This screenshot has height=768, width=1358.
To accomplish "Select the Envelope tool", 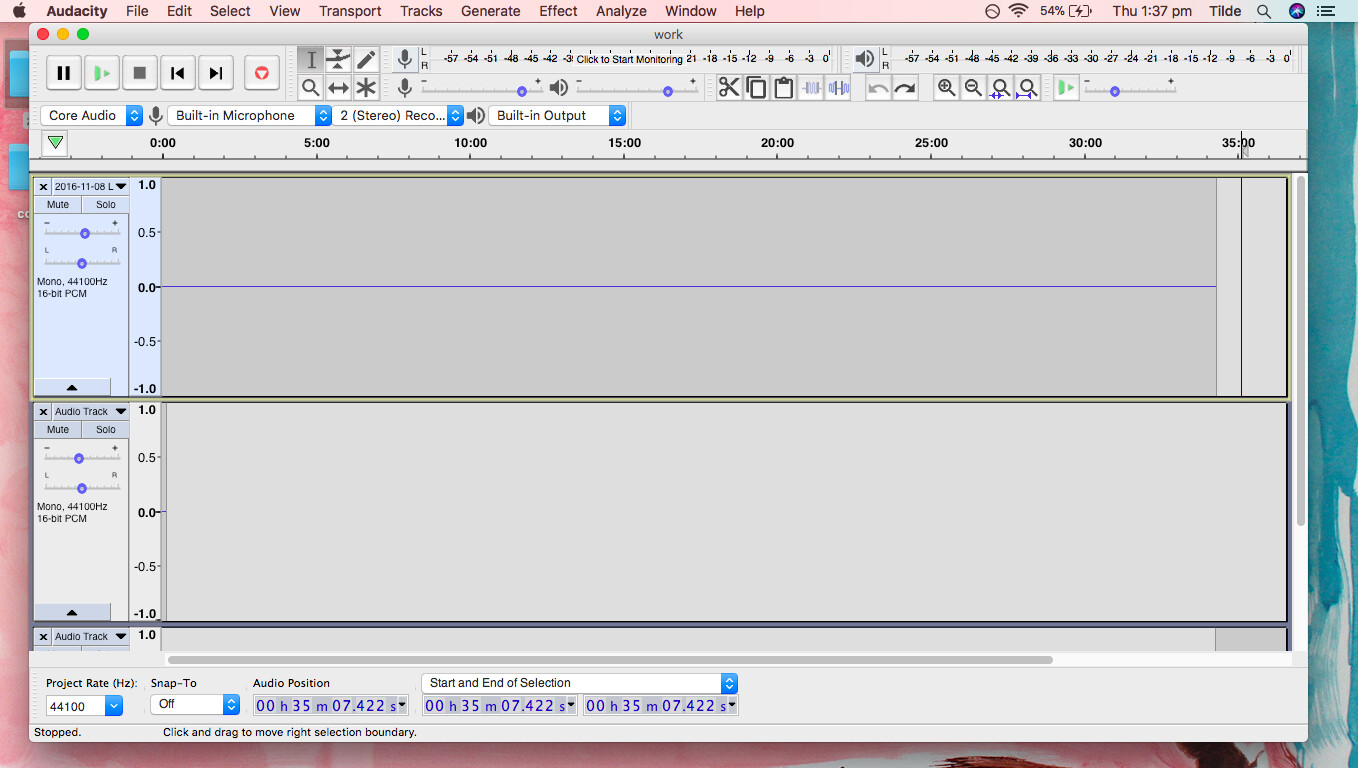I will pyautogui.click(x=339, y=60).
